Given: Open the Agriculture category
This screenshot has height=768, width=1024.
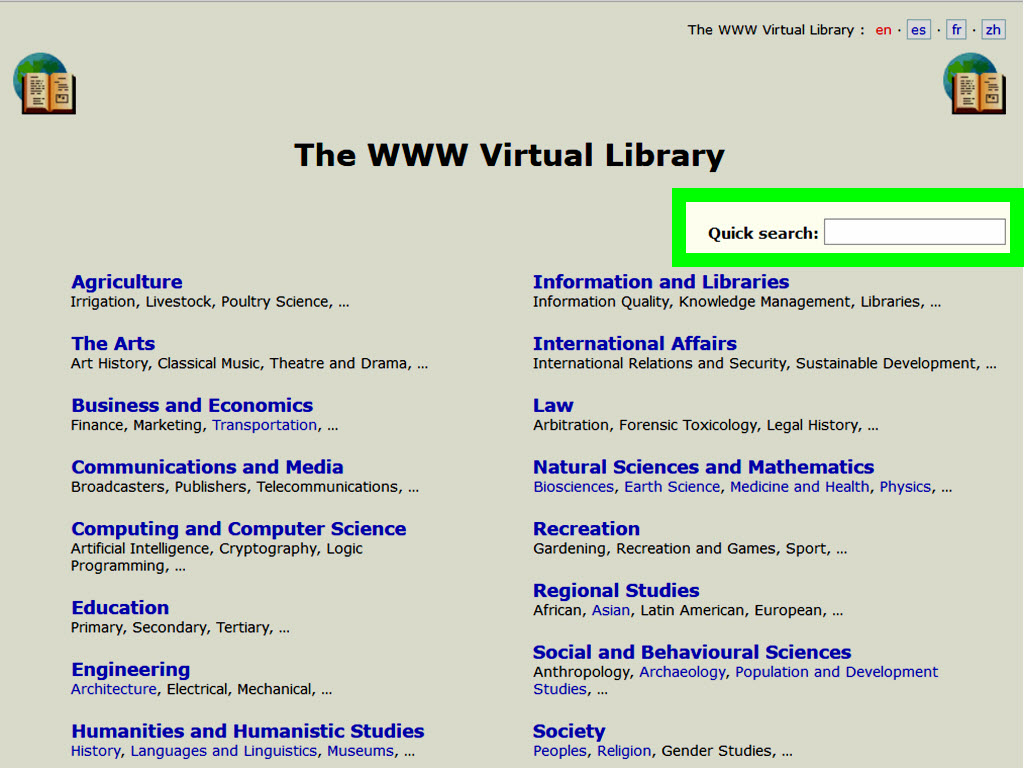Looking at the screenshot, I should [127, 281].
